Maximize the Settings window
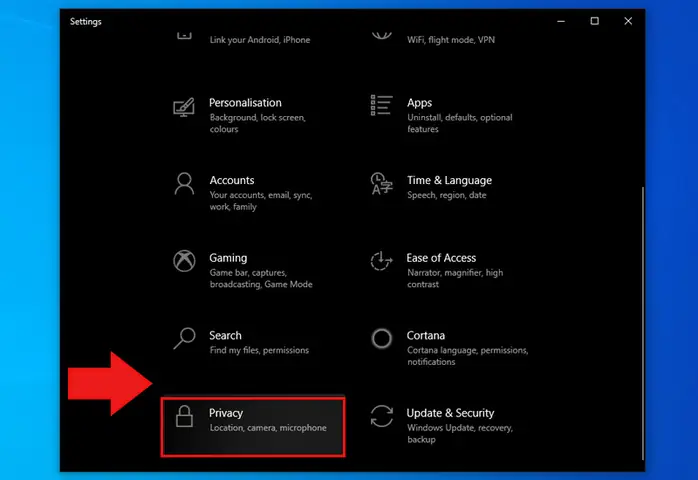The width and height of the screenshot is (698, 480). pos(594,21)
